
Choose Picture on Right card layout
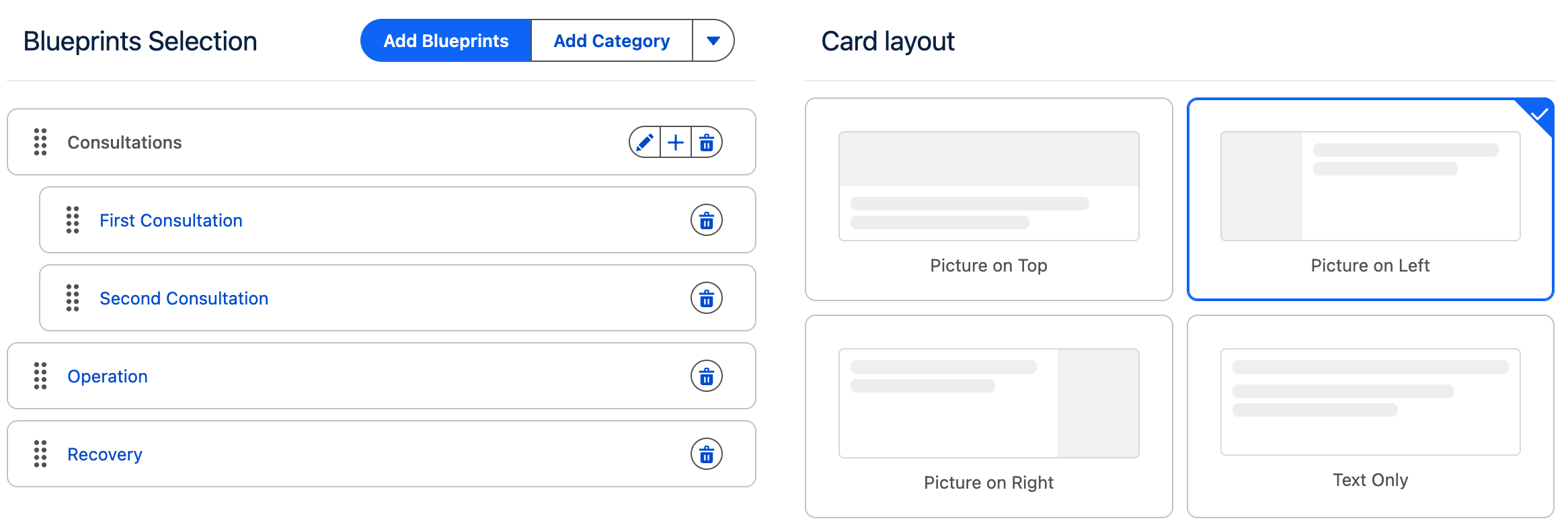pyautogui.click(x=988, y=416)
